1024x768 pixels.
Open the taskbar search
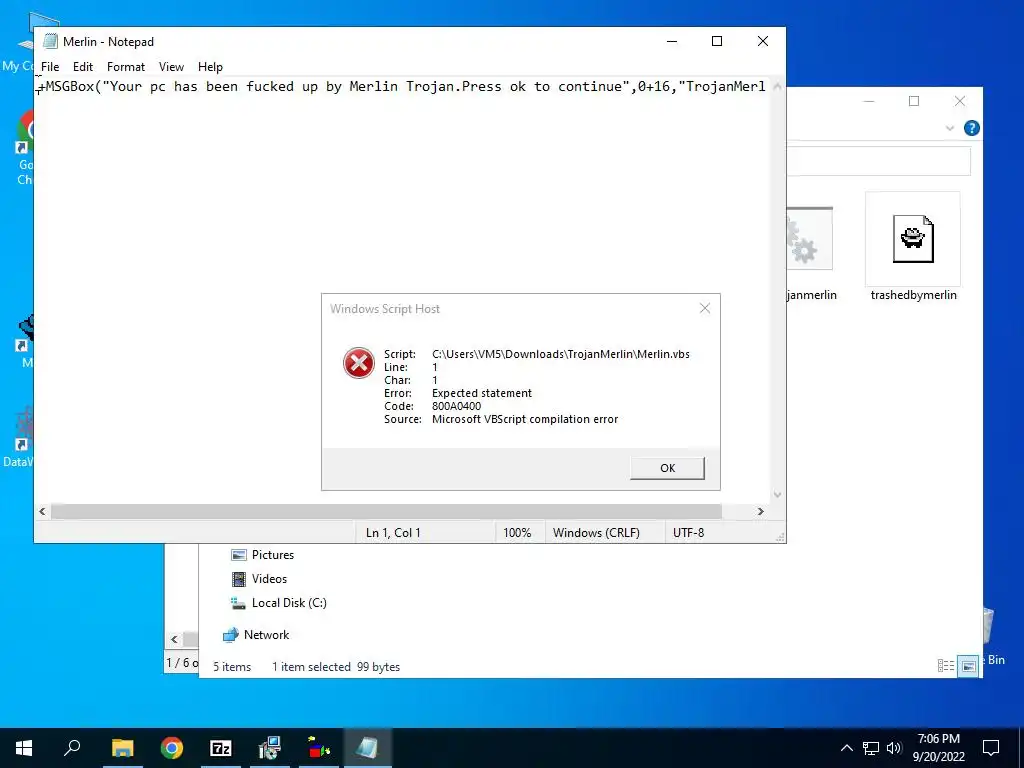[72, 748]
